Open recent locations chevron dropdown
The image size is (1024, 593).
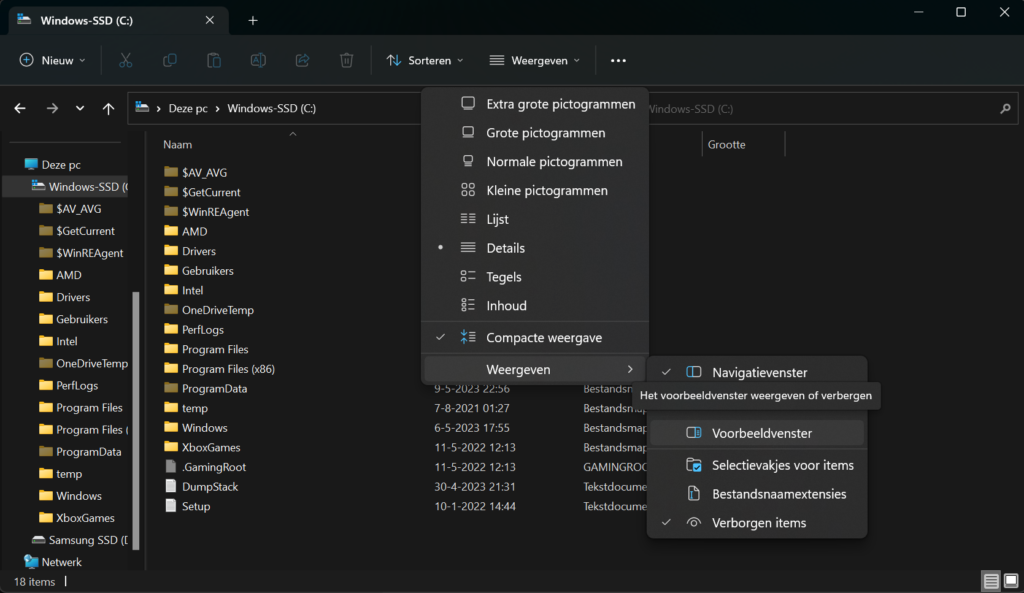(x=80, y=108)
